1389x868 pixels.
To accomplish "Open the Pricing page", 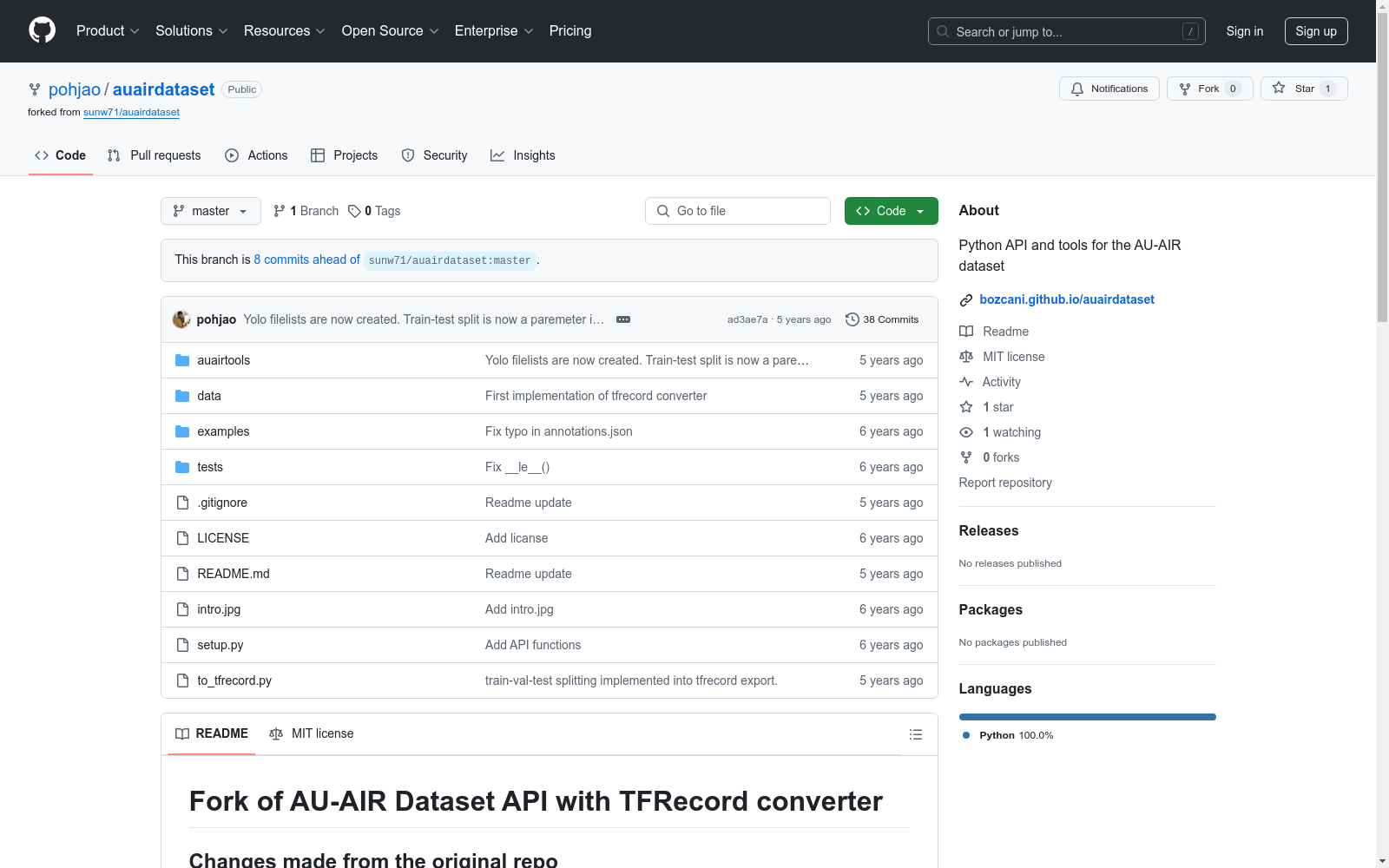I will click(x=570, y=30).
